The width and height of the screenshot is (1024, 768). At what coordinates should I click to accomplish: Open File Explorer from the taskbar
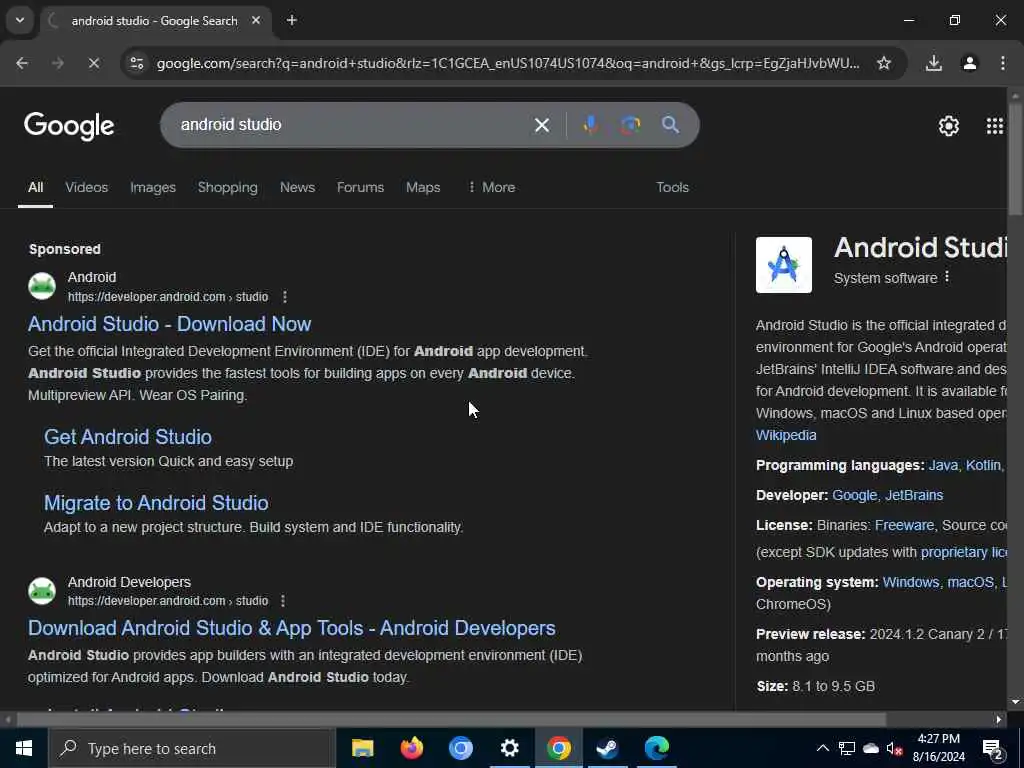pos(362,748)
